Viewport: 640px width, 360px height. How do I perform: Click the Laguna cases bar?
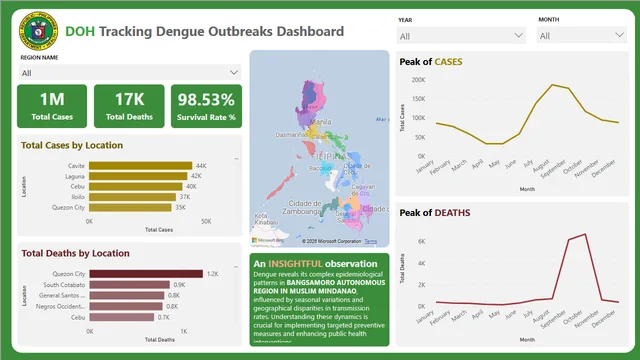pyautogui.click(x=138, y=176)
